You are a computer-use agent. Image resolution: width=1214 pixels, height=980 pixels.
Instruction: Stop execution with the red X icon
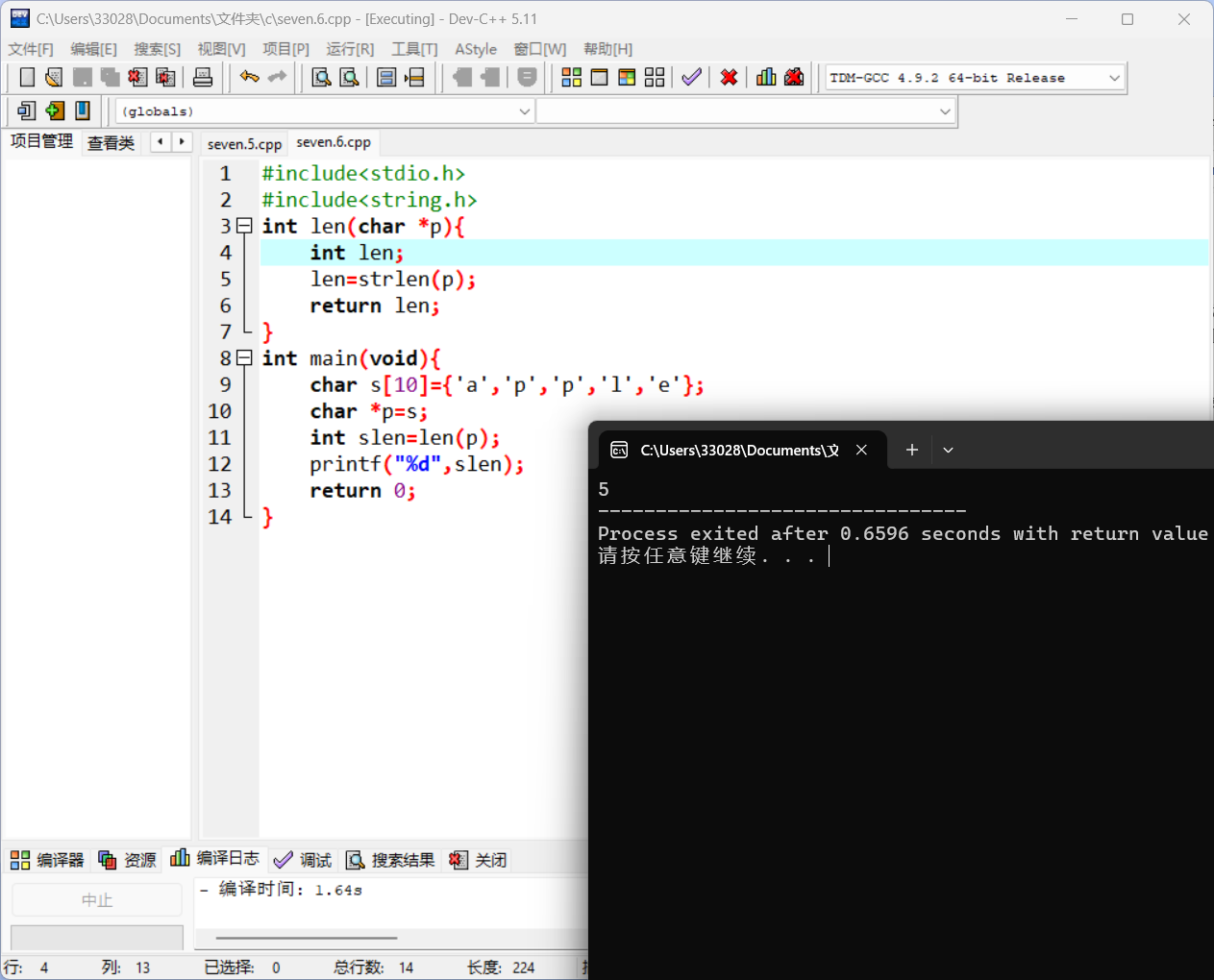point(729,77)
